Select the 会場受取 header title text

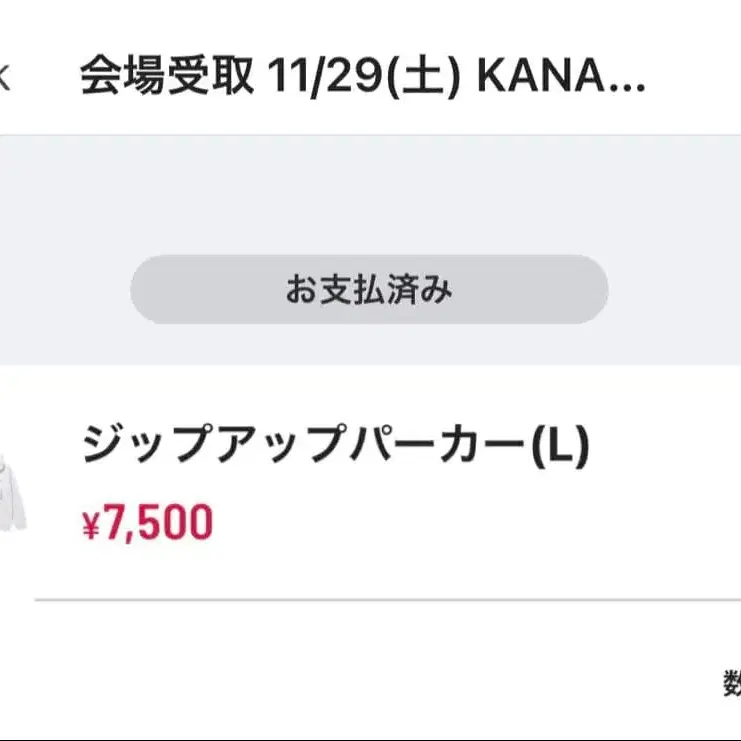pyautogui.click(x=167, y=77)
